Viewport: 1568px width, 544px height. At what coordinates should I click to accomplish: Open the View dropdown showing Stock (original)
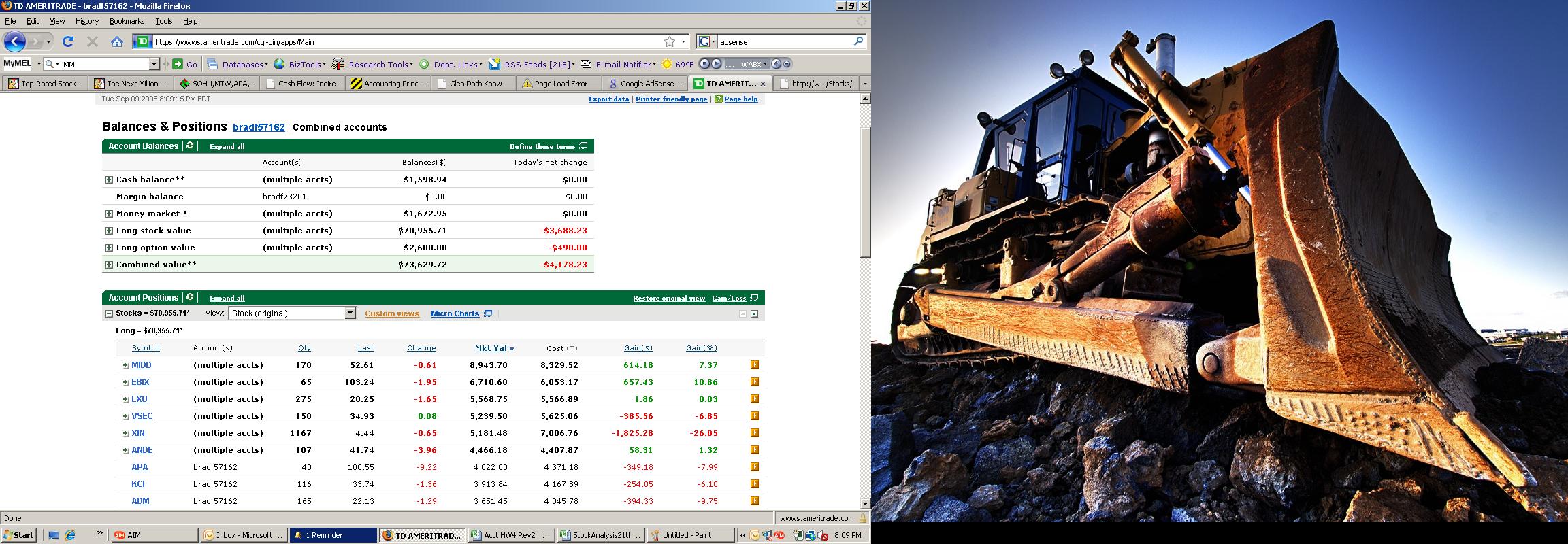(x=350, y=313)
